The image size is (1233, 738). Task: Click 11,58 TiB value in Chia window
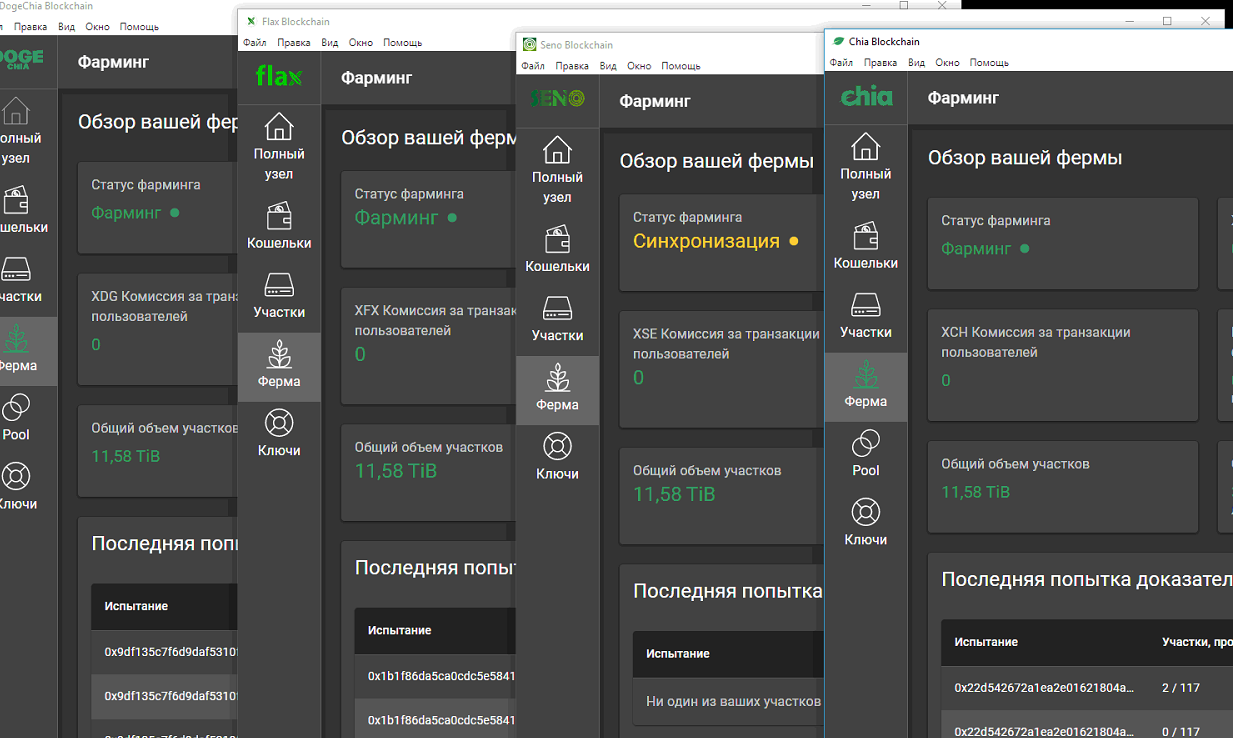click(x=976, y=492)
